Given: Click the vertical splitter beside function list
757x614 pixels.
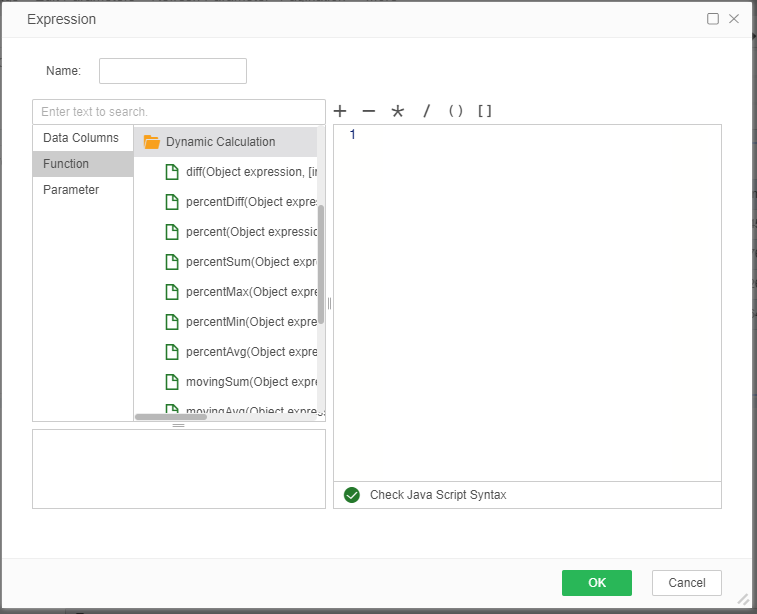Looking at the screenshot, I should click(329, 303).
